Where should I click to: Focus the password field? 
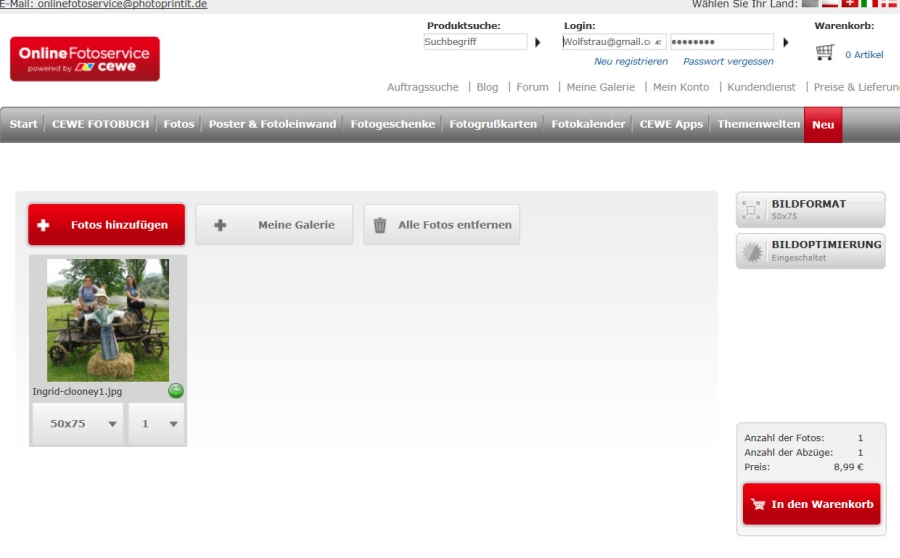click(722, 42)
